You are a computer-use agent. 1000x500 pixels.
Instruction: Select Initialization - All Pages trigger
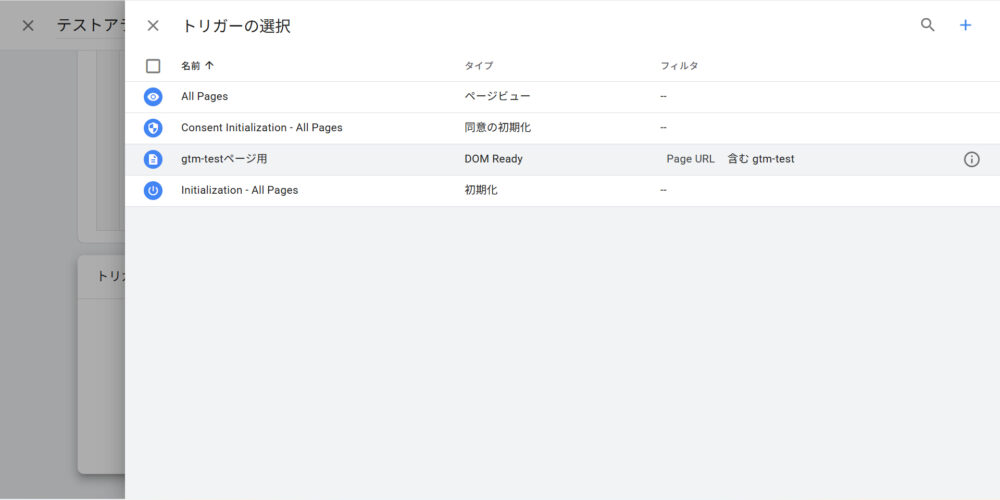[239, 190]
